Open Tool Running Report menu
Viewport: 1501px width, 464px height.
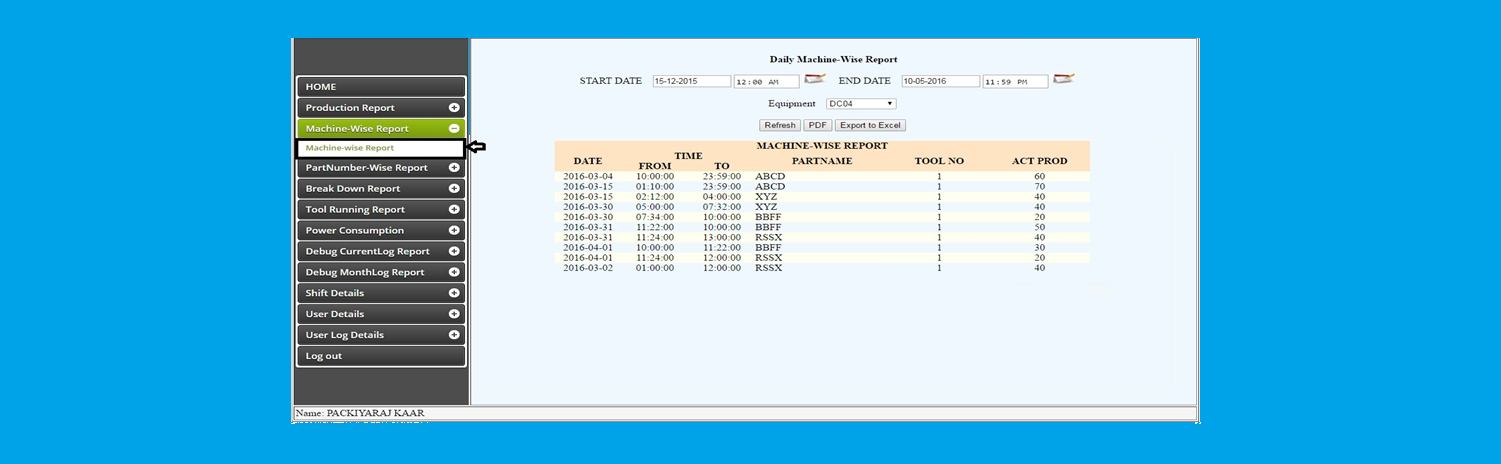tap(381, 209)
